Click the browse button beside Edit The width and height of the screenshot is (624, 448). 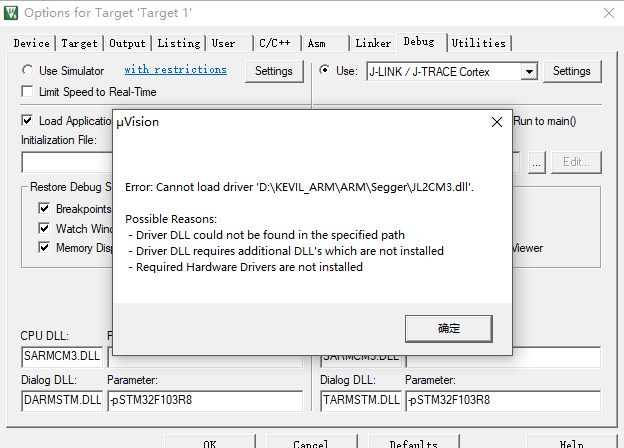coord(537,162)
